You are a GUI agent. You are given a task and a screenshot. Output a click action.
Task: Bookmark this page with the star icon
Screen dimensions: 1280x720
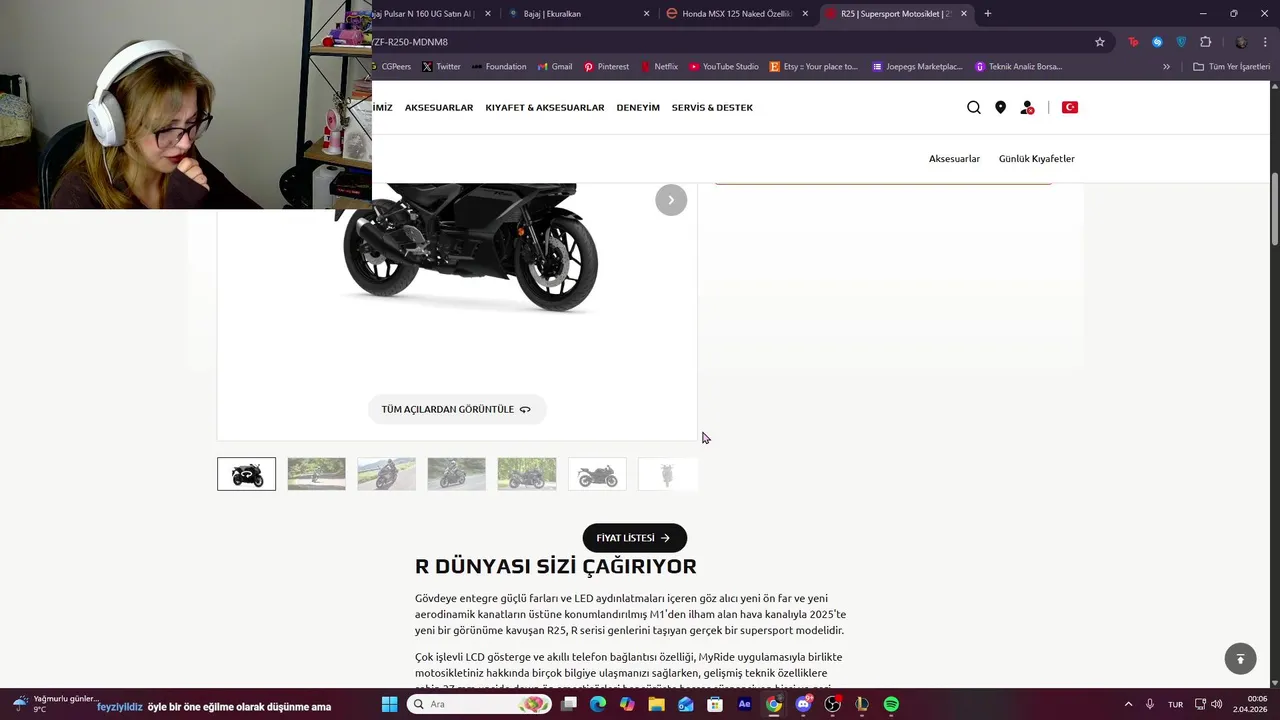(x=1100, y=42)
